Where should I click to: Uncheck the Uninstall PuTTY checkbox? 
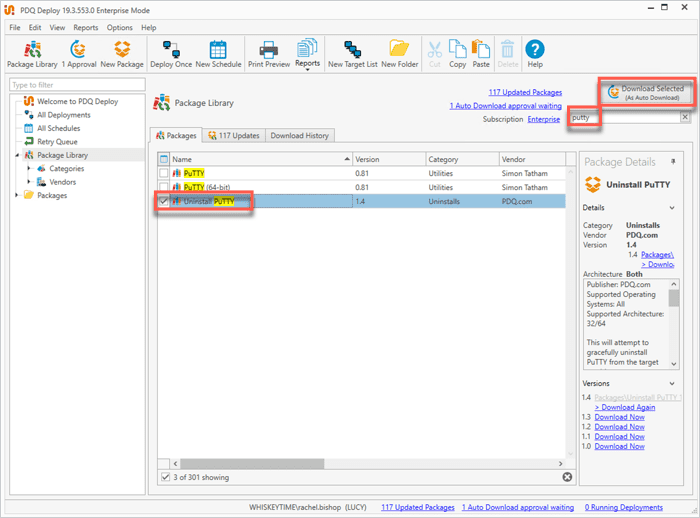coord(164,201)
